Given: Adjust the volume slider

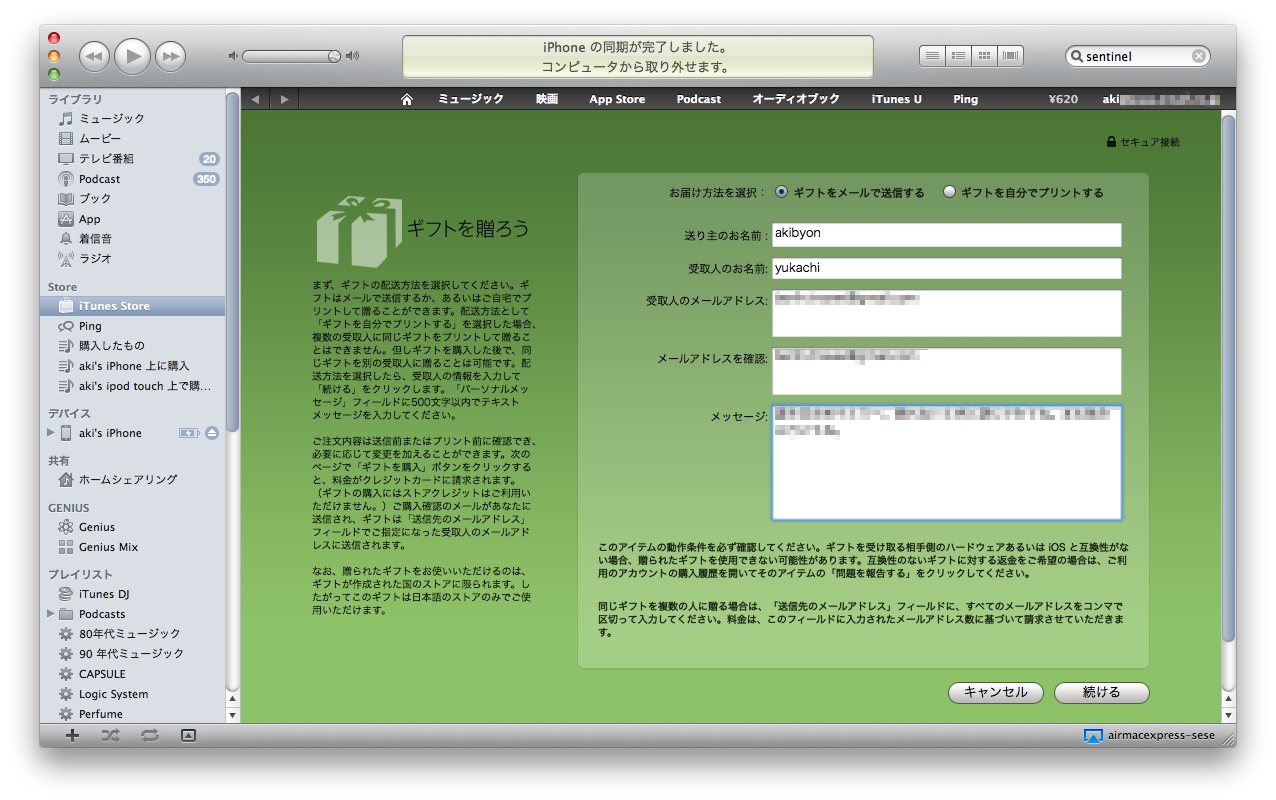Looking at the screenshot, I should click(x=292, y=56).
